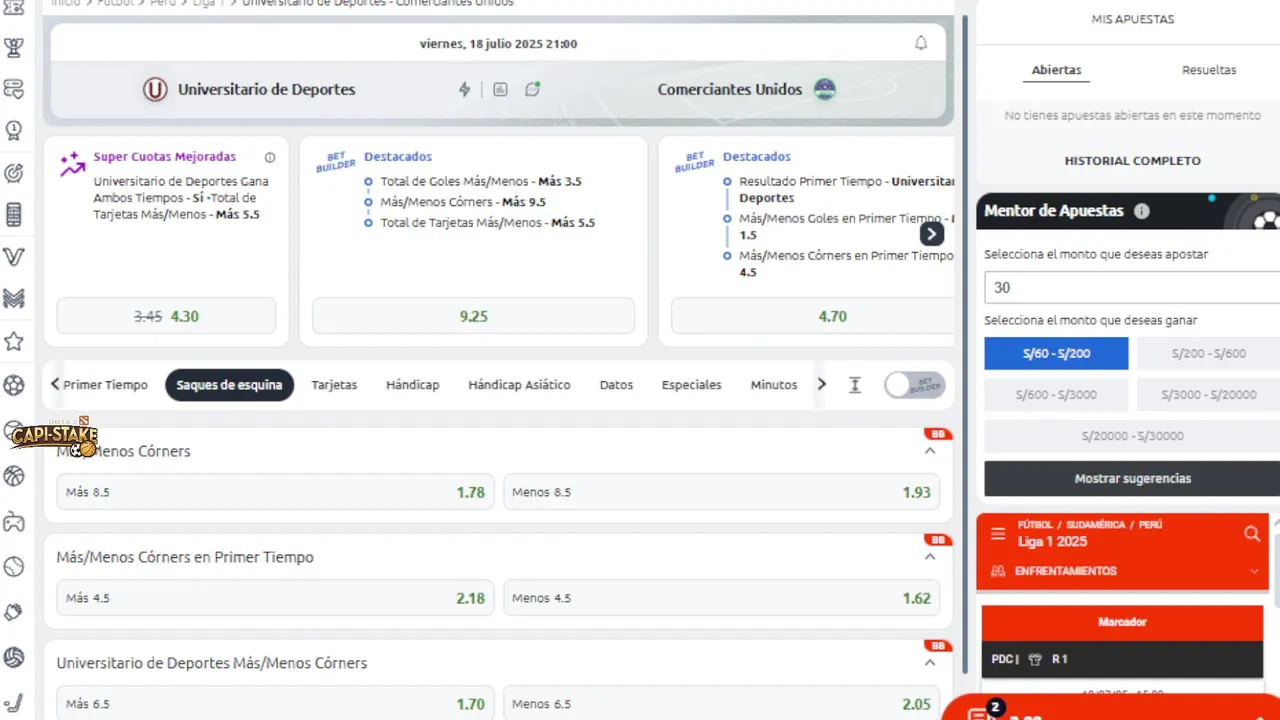Image resolution: width=1280 pixels, height=720 pixels.
Task: Click the info icon next to Super Cuotas Mejoradas
Action: click(270, 157)
